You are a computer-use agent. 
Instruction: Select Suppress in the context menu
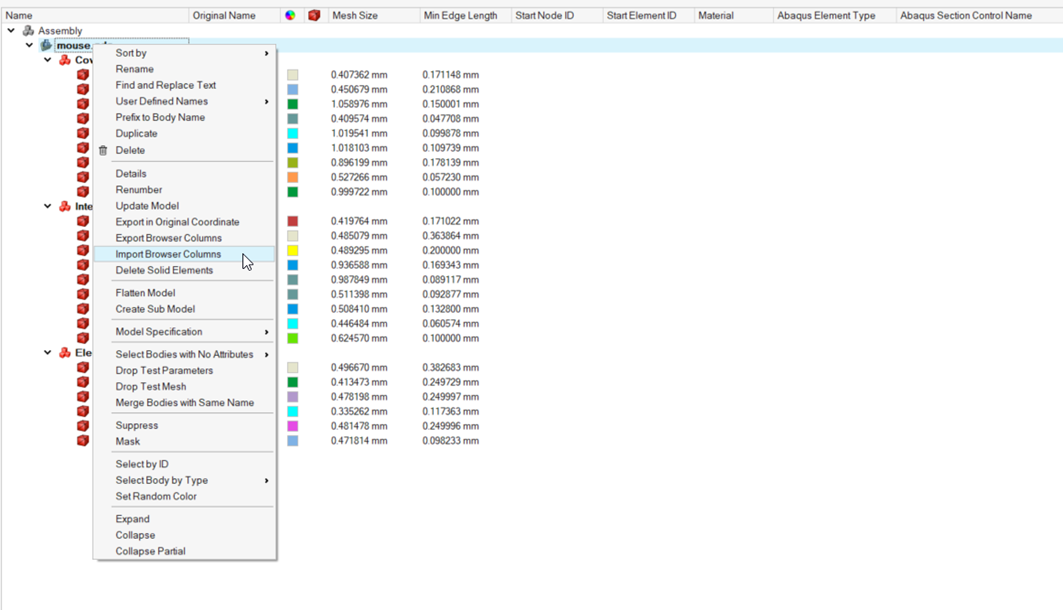[x=137, y=425]
